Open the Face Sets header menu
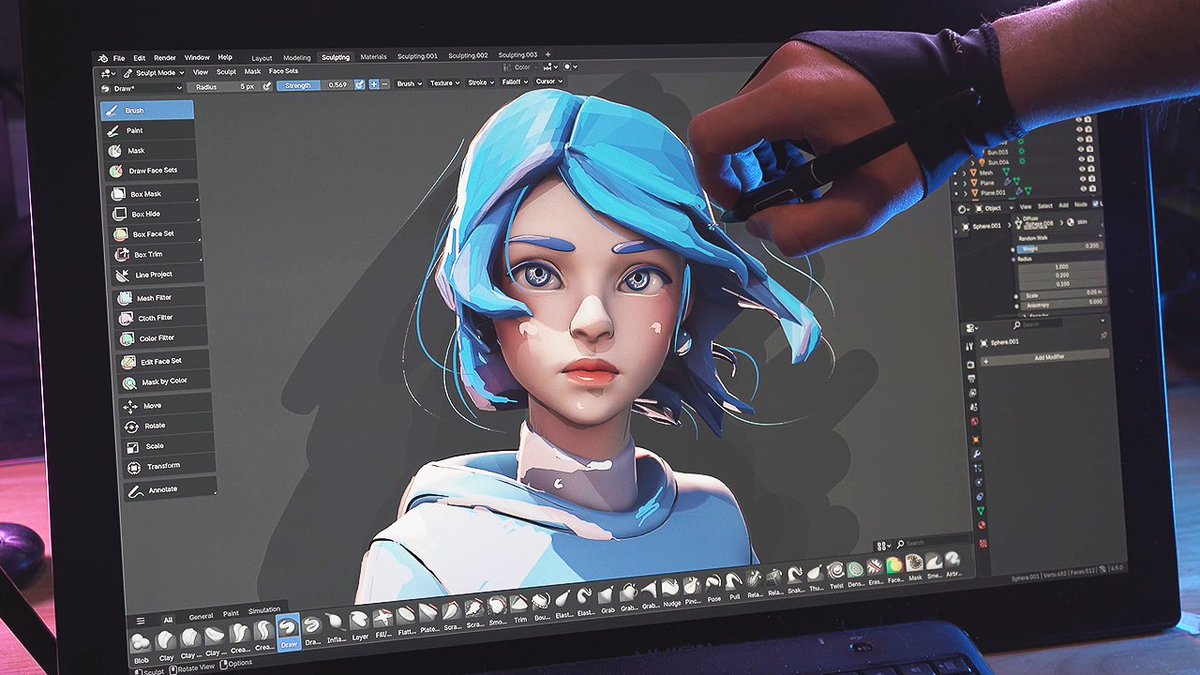 click(284, 71)
